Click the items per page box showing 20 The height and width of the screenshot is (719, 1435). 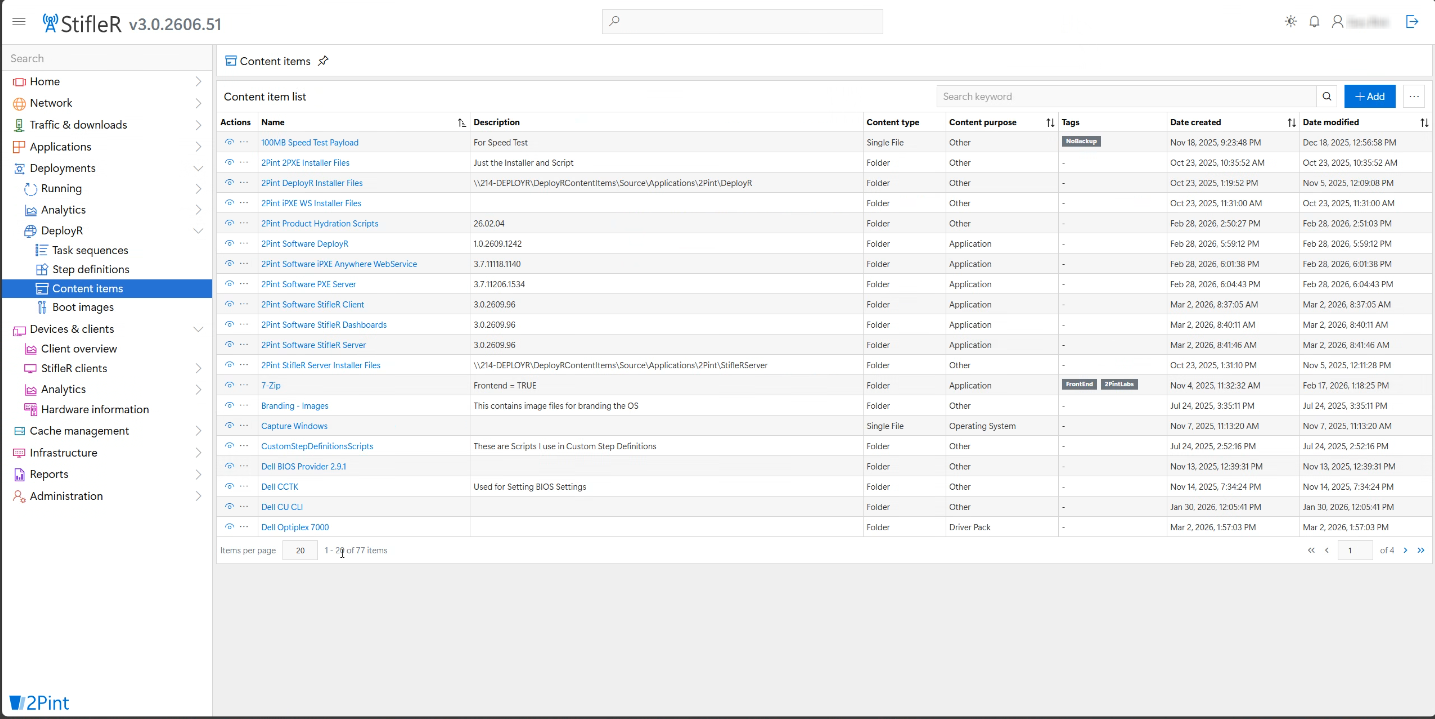[x=299, y=550]
